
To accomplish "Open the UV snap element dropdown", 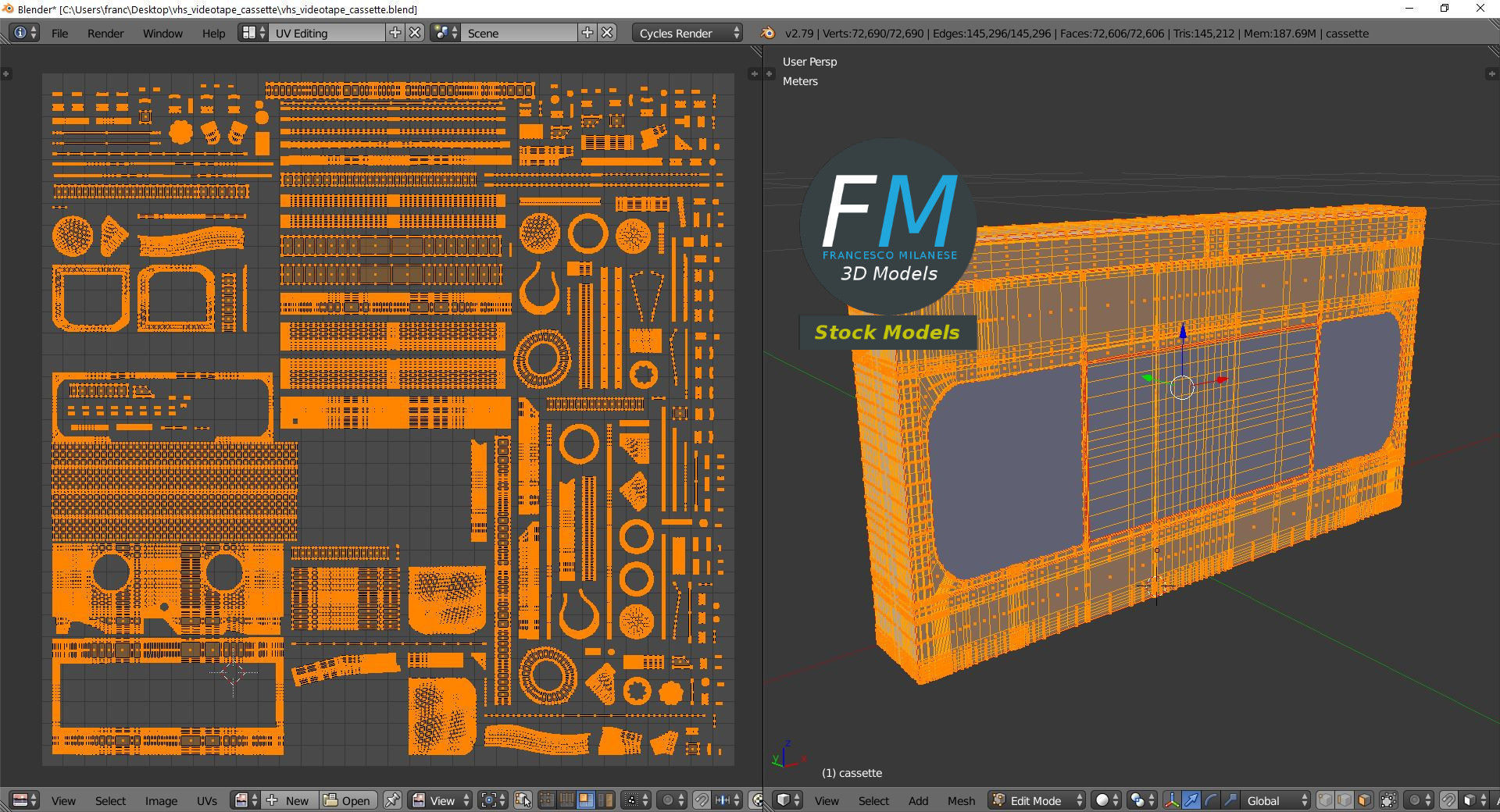I will pyautogui.click(x=727, y=800).
